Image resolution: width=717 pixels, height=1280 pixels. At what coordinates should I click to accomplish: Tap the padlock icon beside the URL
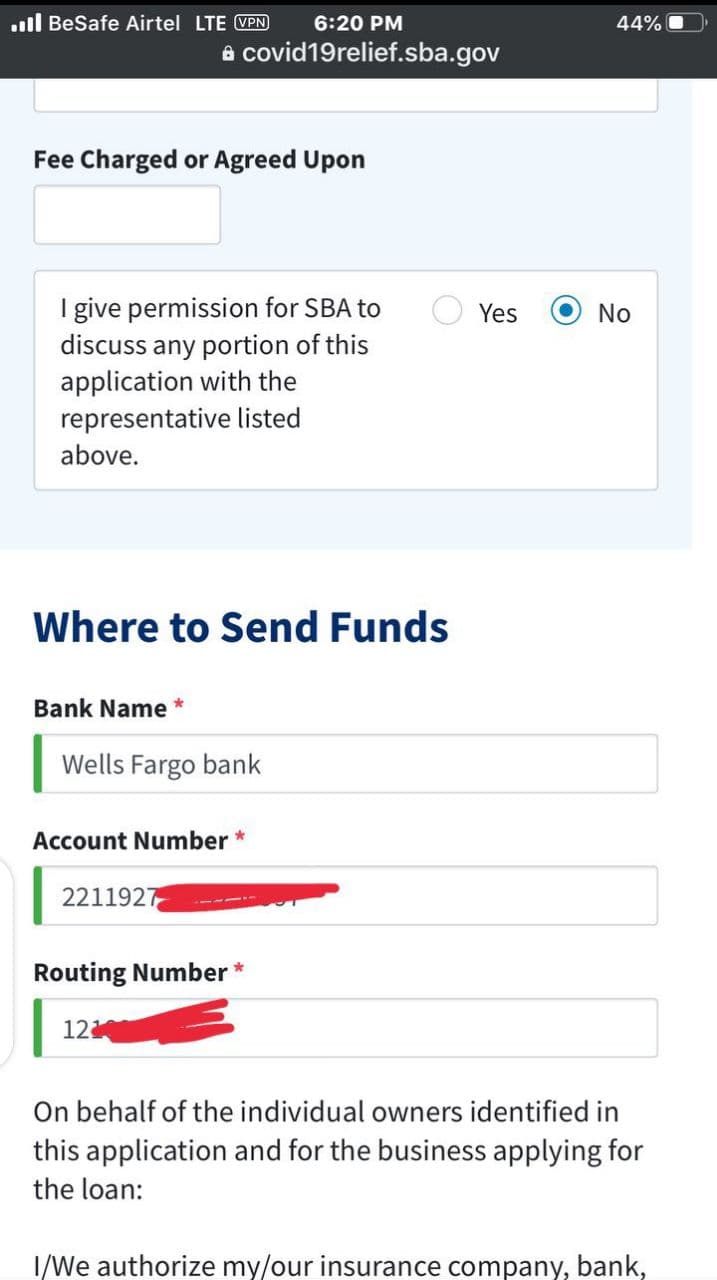pyautogui.click(x=228, y=54)
